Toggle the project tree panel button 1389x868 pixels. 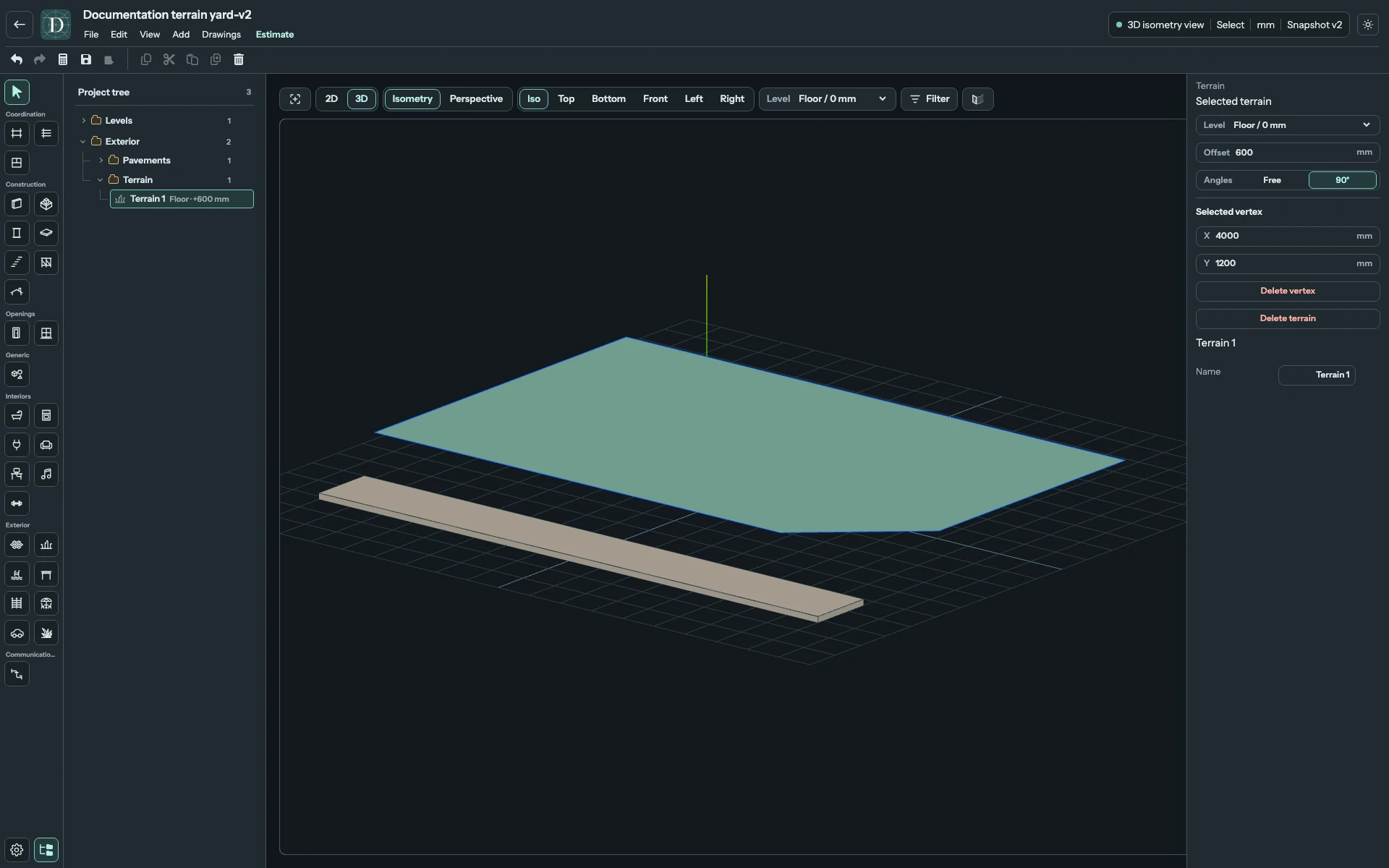tap(46, 850)
